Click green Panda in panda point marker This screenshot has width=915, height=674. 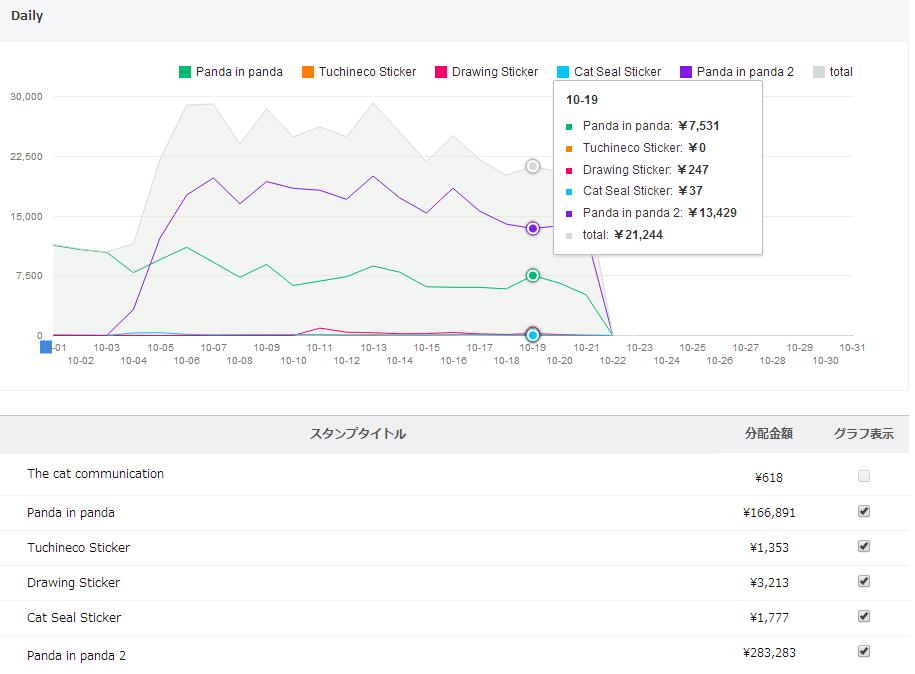coord(533,275)
